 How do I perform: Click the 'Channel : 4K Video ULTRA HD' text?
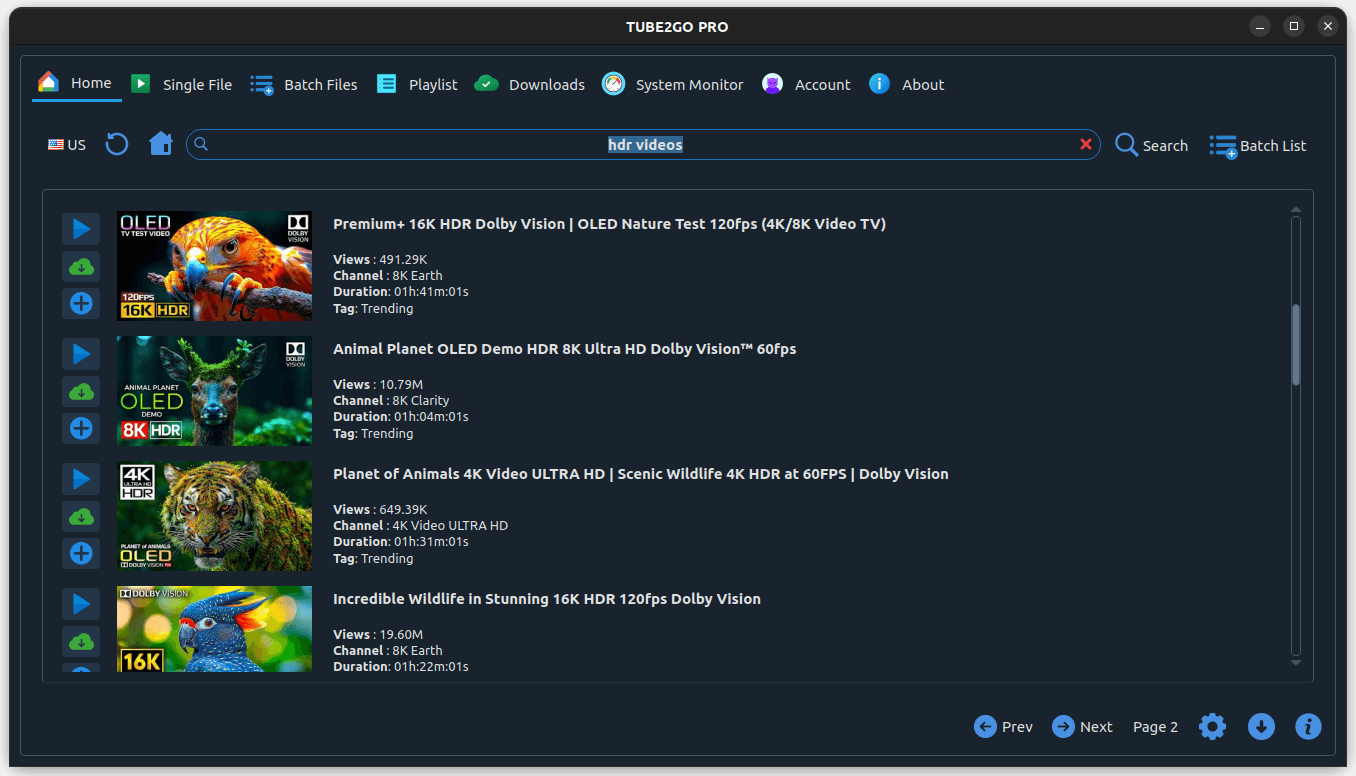420,526
